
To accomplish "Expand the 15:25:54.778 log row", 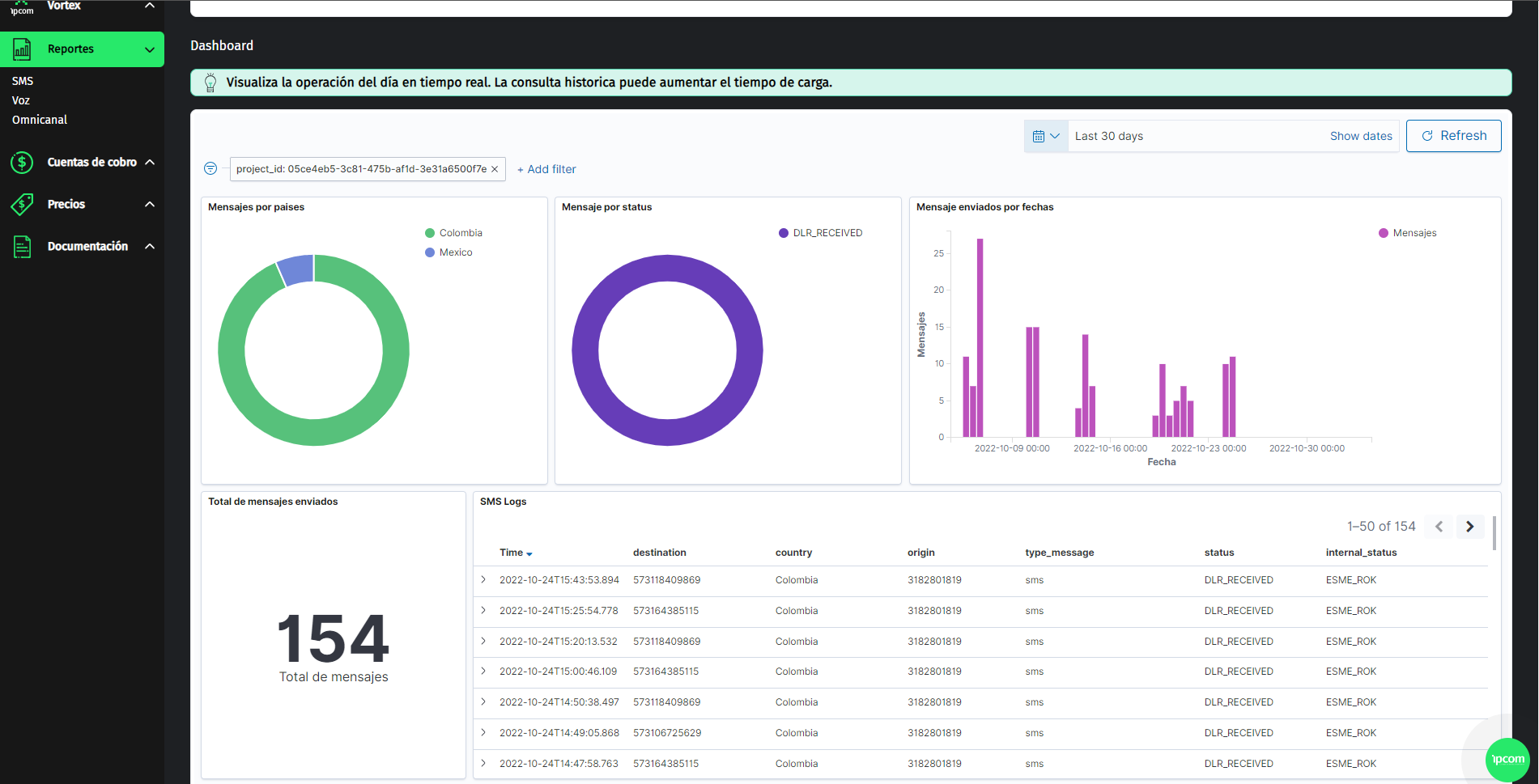I will pyautogui.click(x=483, y=610).
